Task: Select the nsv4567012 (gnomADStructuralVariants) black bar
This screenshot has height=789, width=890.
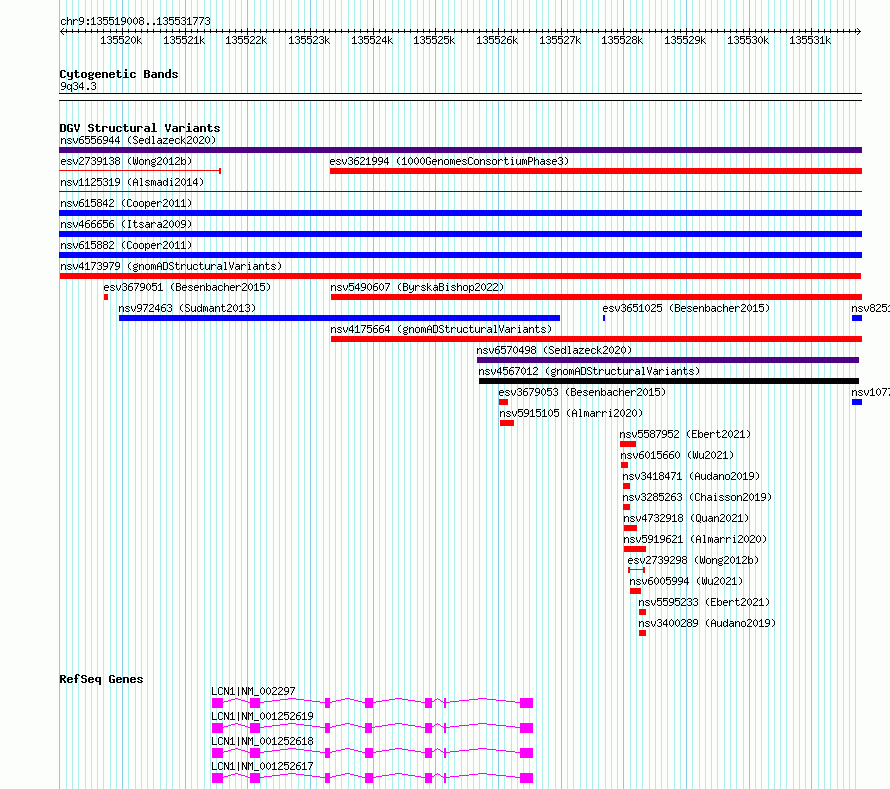Action: tap(669, 381)
